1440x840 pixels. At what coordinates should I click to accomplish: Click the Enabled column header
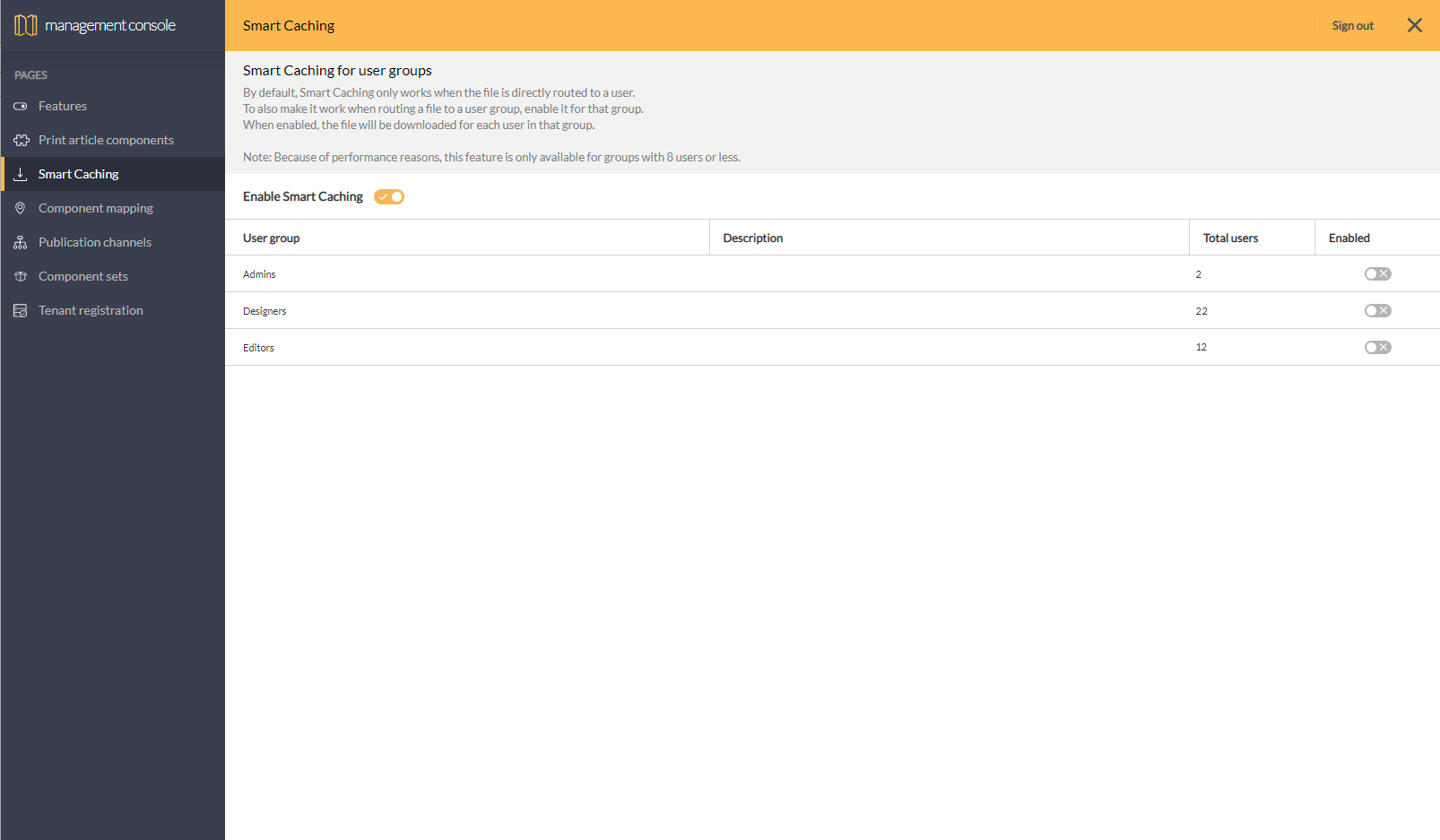[x=1377, y=238]
